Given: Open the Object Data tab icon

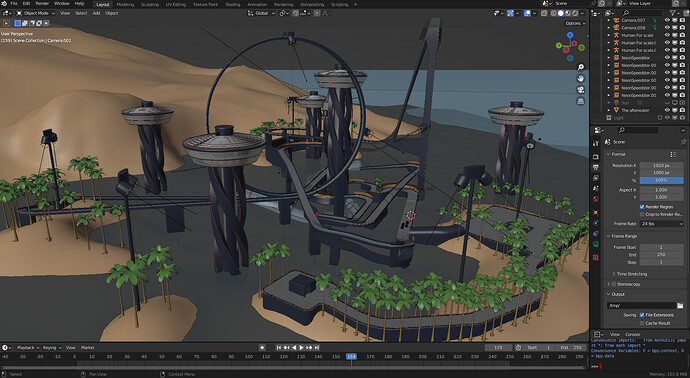Looking at the screenshot, I should 595,244.
